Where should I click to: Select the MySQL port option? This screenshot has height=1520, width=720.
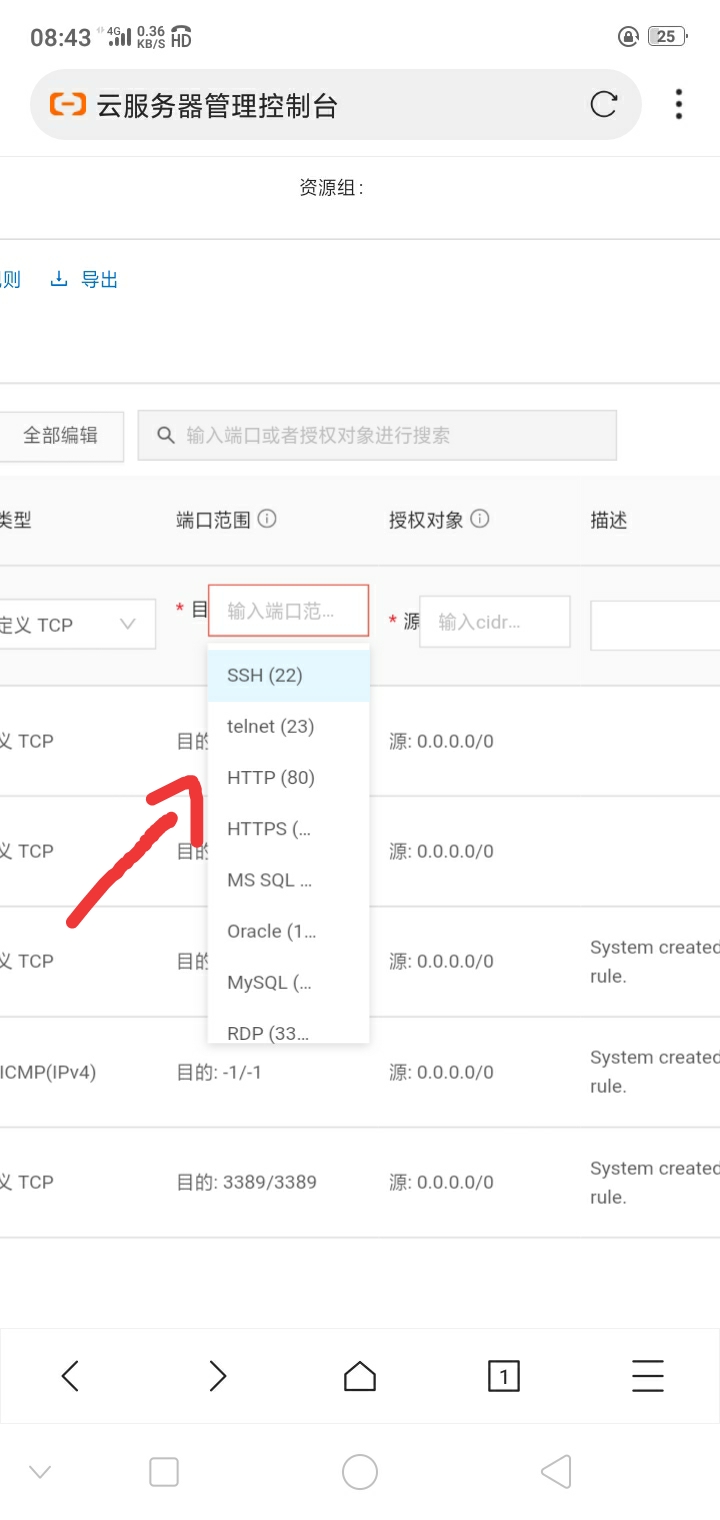pyautogui.click(x=270, y=982)
